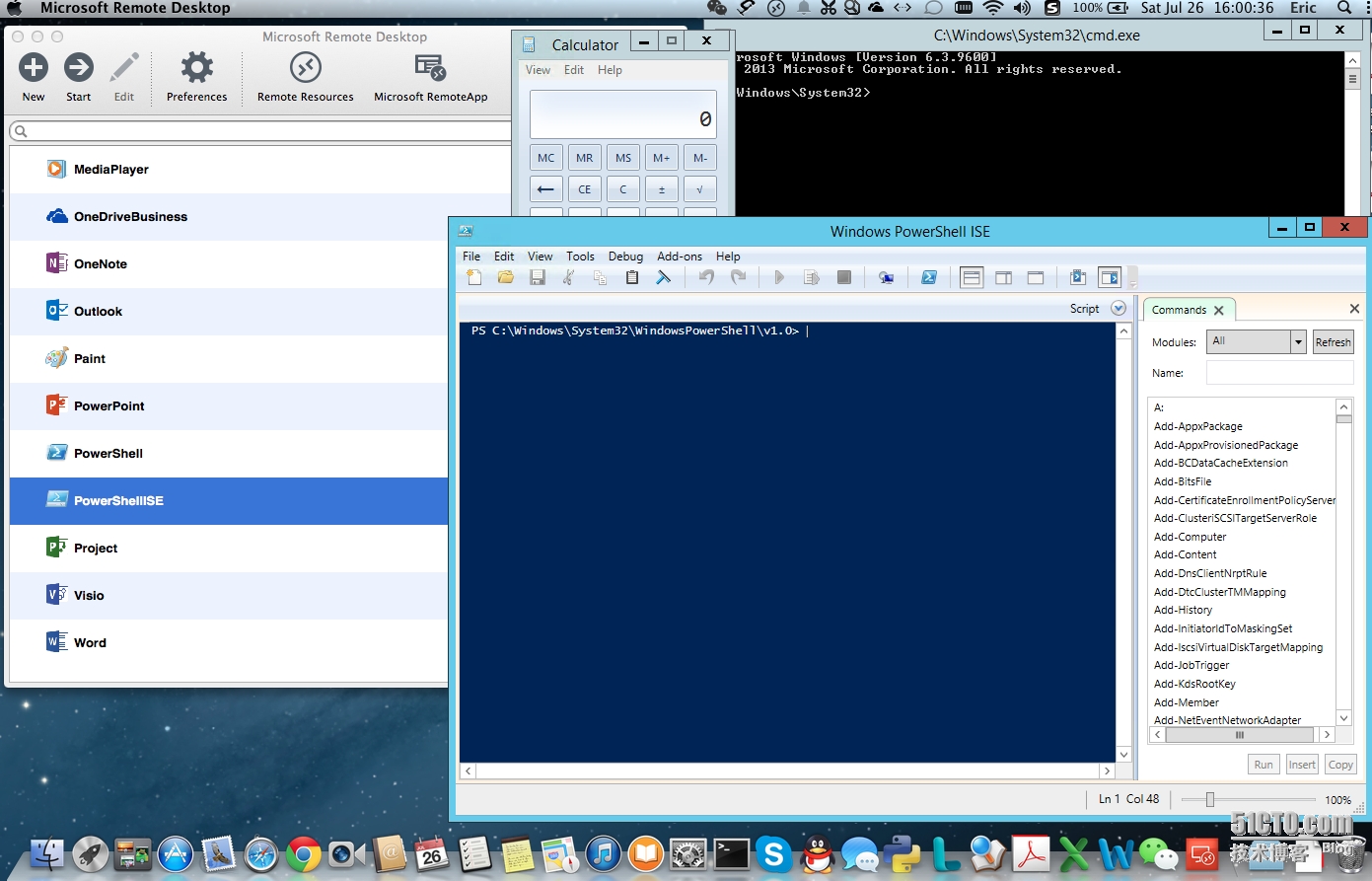Open Help menu in Calculator
The height and width of the screenshot is (881, 1372).
point(610,70)
